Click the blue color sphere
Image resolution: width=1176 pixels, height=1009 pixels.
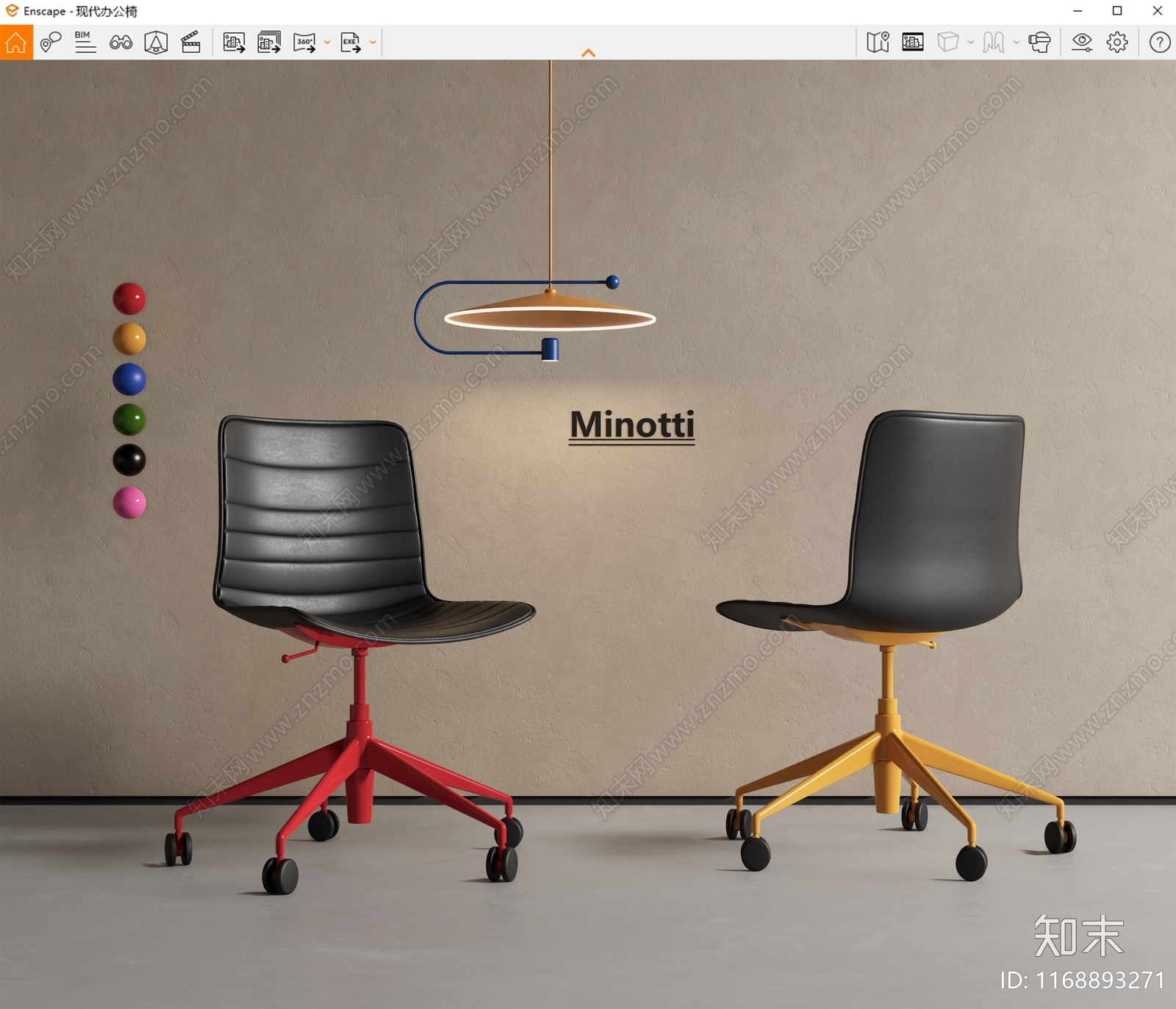tap(129, 379)
